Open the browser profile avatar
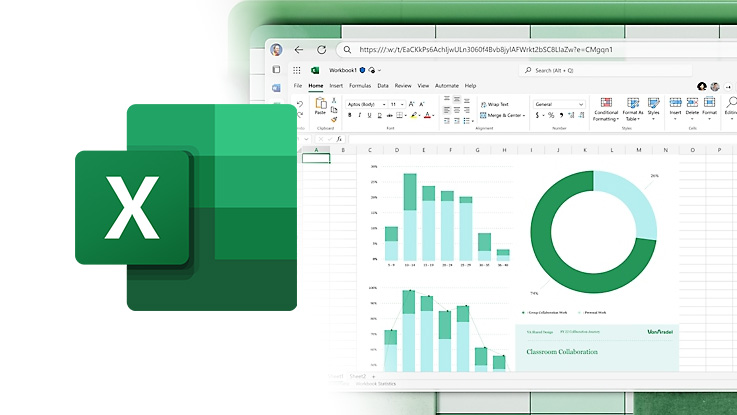 click(276, 49)
